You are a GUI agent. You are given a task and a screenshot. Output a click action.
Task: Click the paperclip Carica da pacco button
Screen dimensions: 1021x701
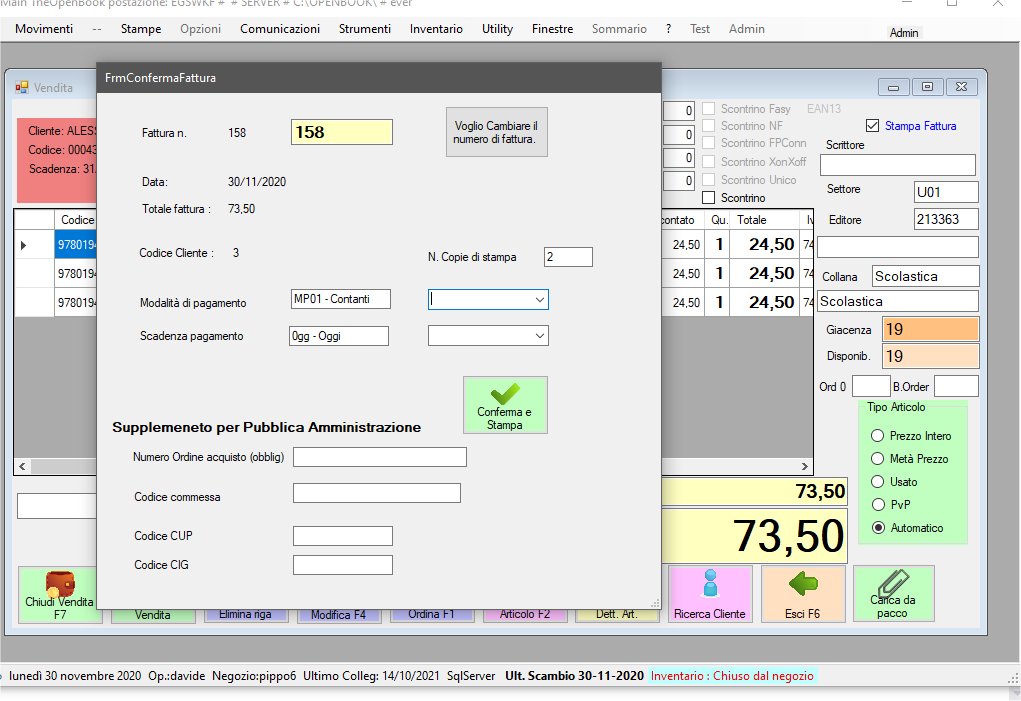(893, 594)
